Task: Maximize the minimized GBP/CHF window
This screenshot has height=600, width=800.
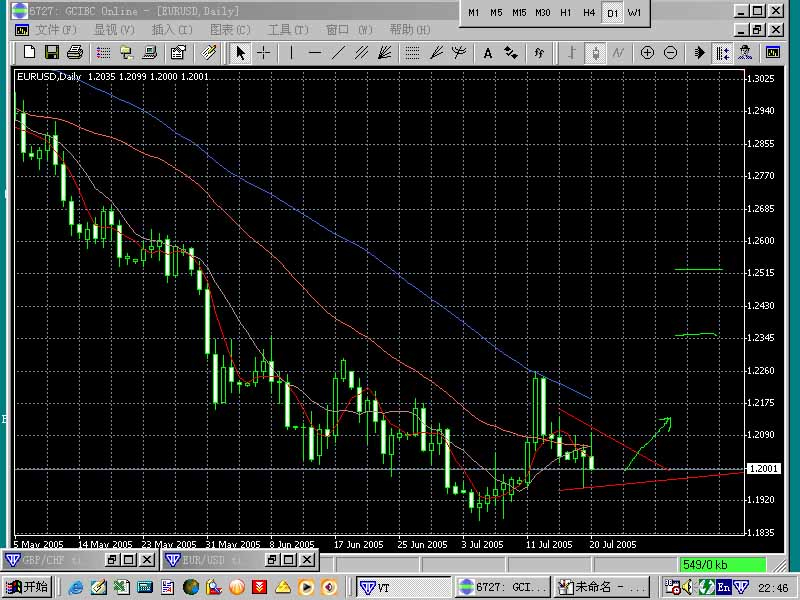Action: (129, 560)
